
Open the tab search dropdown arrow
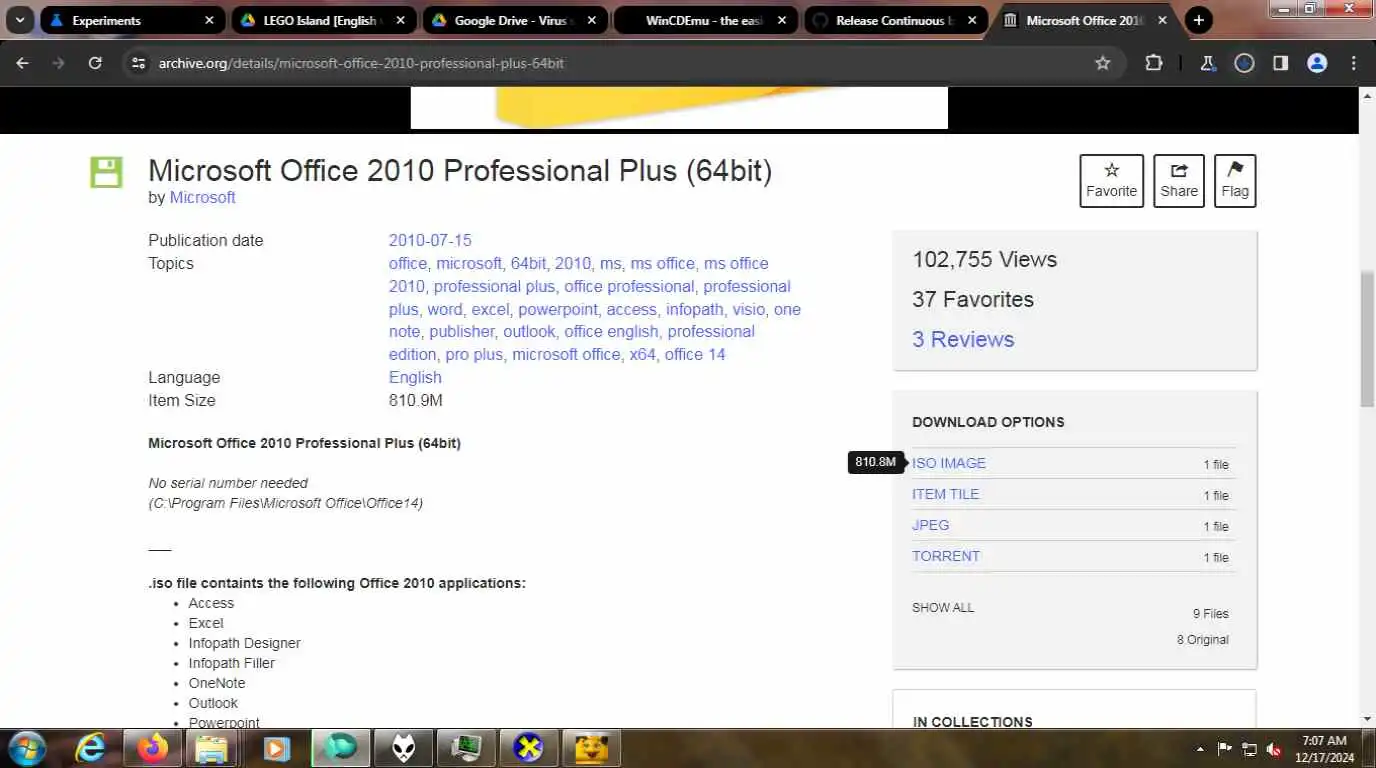click(x=19, y=20)
